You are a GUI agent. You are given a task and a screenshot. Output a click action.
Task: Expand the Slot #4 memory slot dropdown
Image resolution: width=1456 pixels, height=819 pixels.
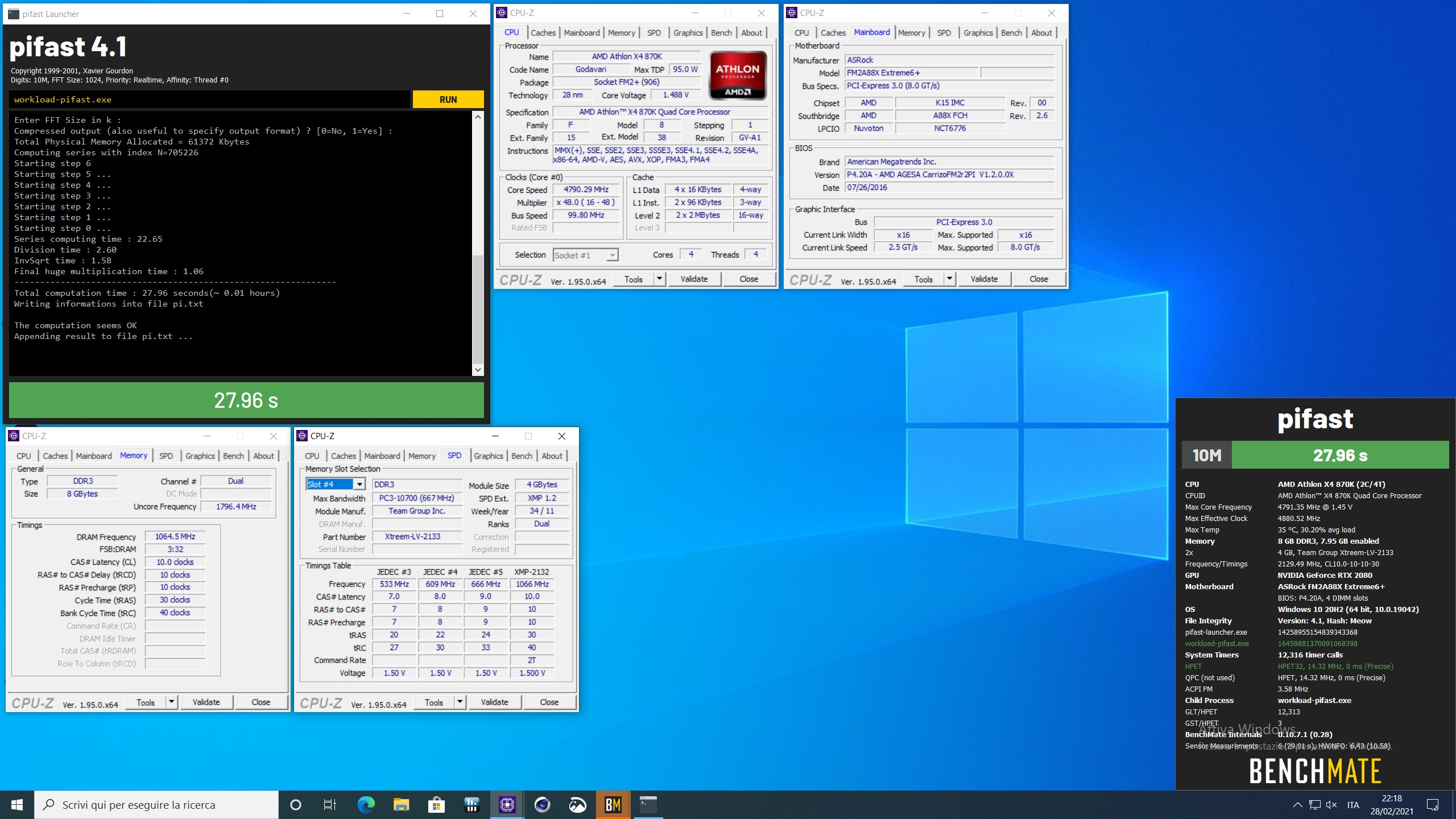click(x=359, y=484)
